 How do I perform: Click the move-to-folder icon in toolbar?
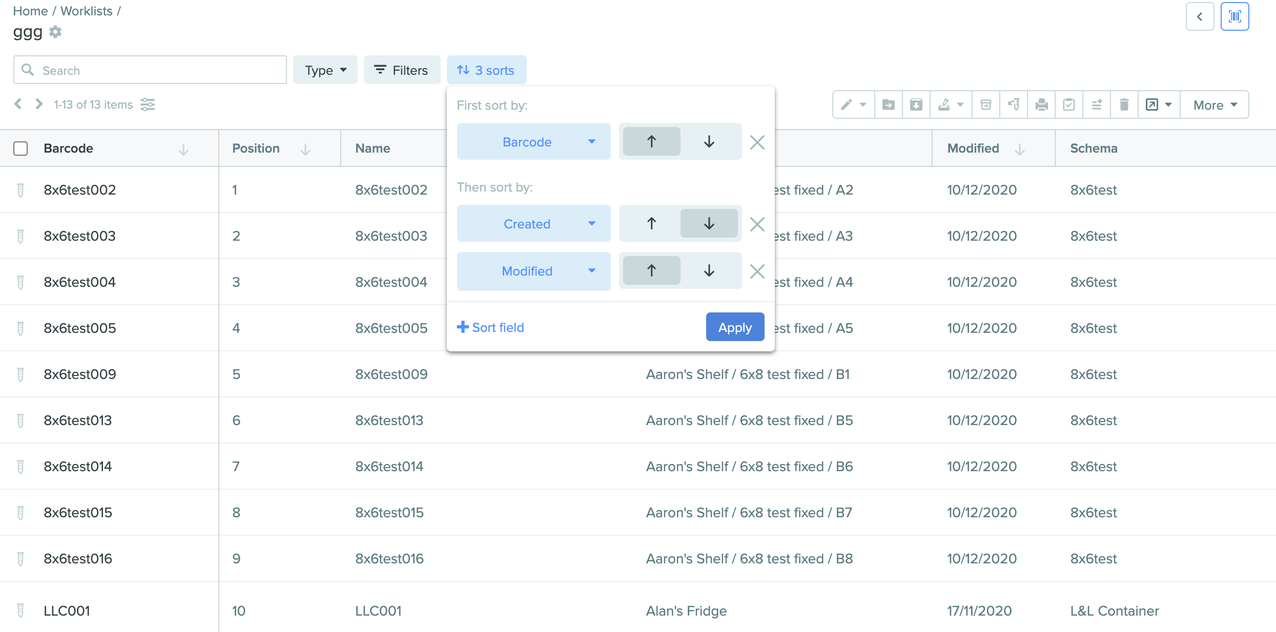click(x=888, y=105)
